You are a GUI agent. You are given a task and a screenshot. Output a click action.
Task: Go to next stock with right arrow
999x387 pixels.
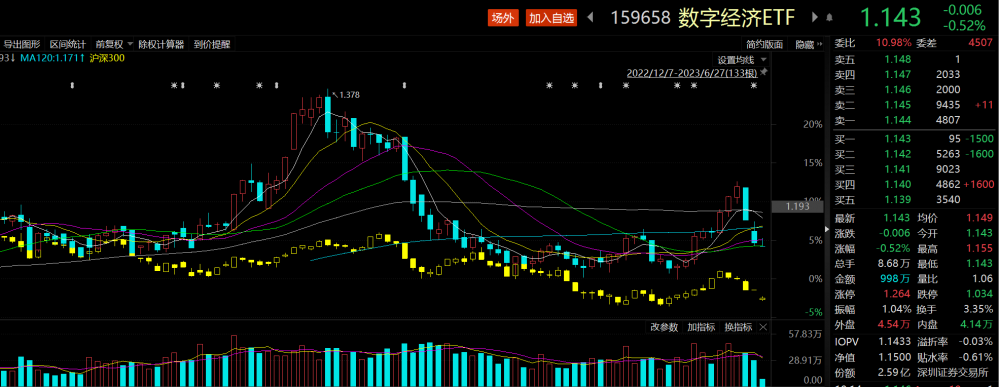click(x=814, y=17)
